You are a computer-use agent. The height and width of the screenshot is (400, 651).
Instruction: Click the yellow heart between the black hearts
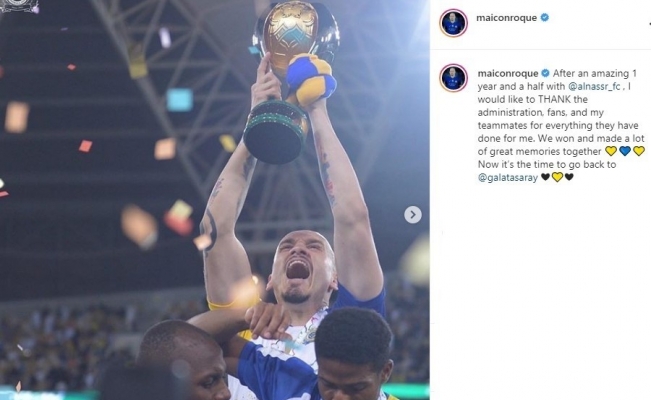(x=557, y=177)
